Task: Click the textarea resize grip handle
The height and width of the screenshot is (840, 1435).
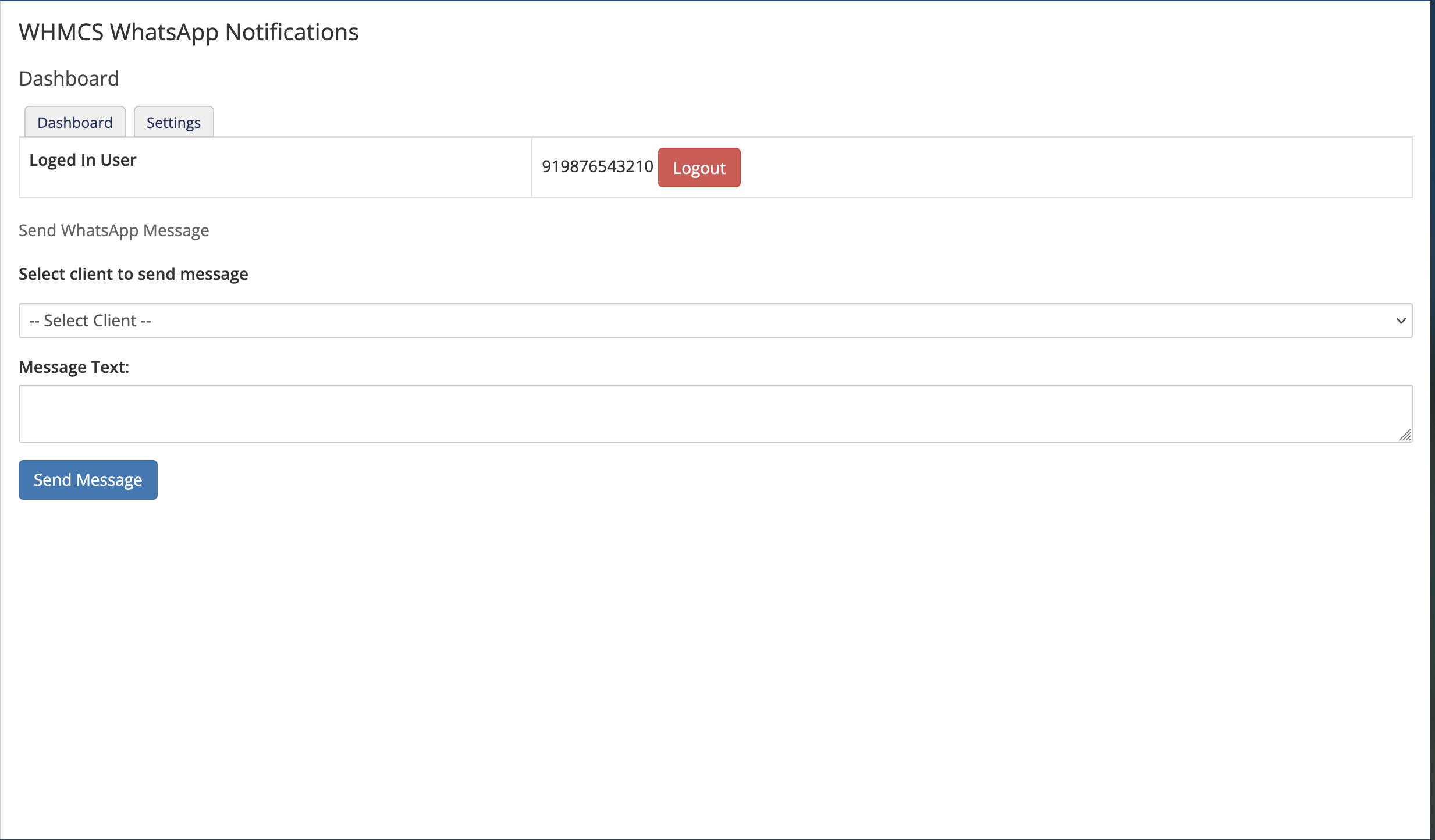Action: point(1405,435)
